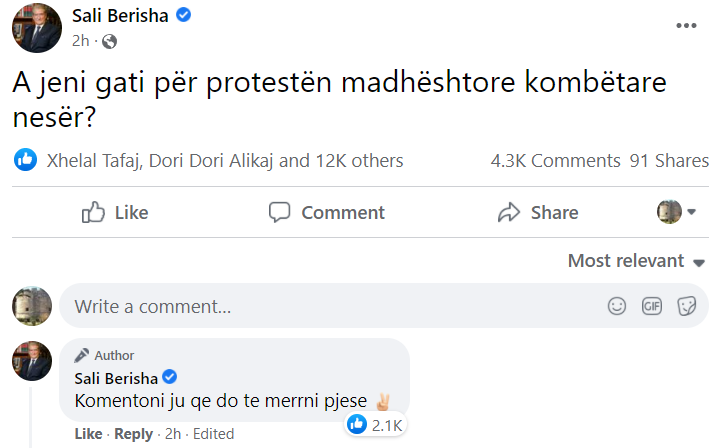
Task: Click the Comment button on the post
Action: click(x=327, y=212)
